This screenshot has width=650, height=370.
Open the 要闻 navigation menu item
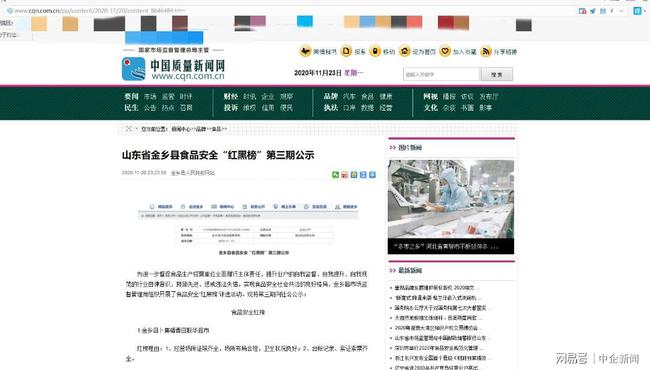tap(131, 96)
